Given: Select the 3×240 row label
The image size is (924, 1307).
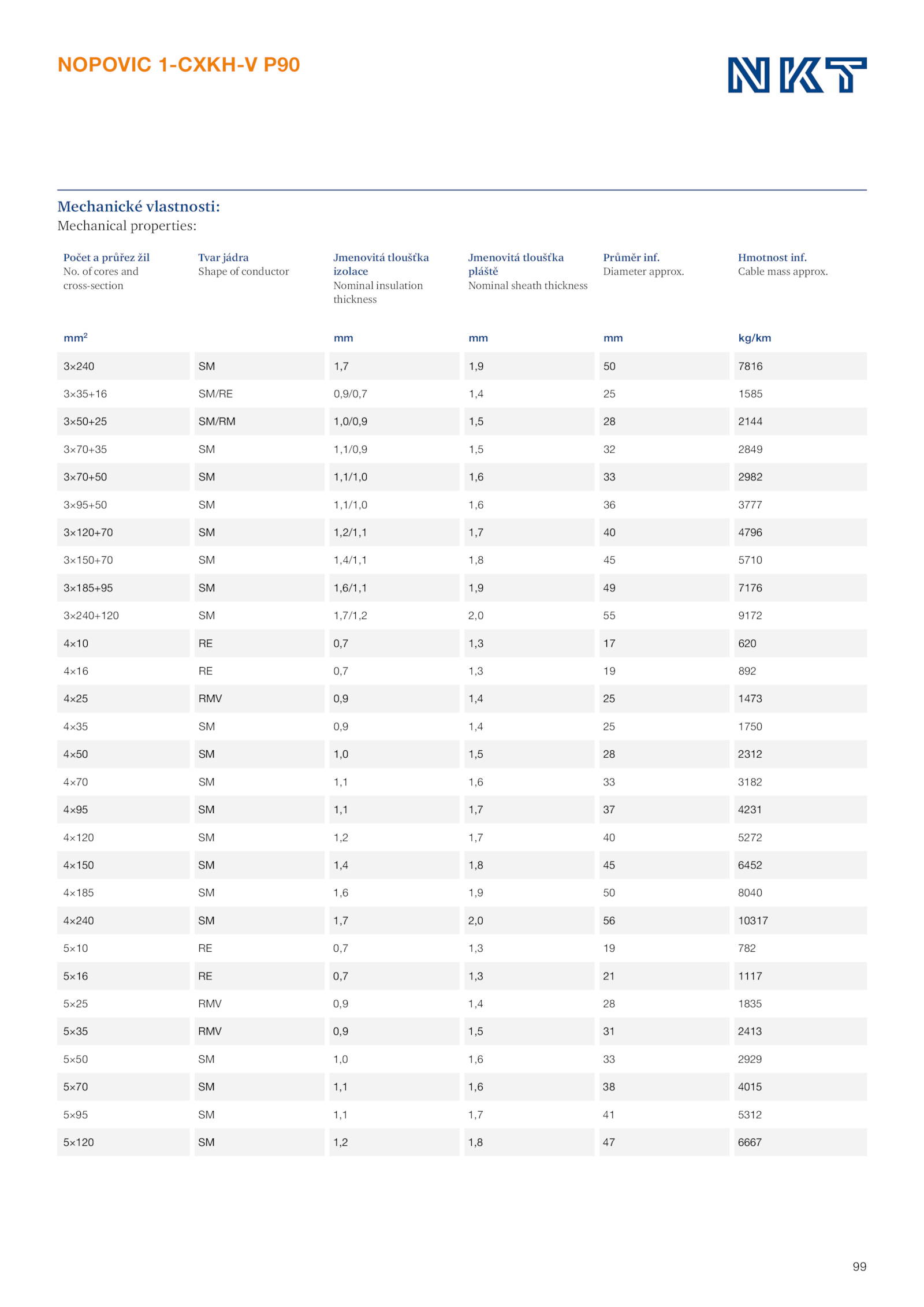Looking at the screenshot, I should coord(79,366).
